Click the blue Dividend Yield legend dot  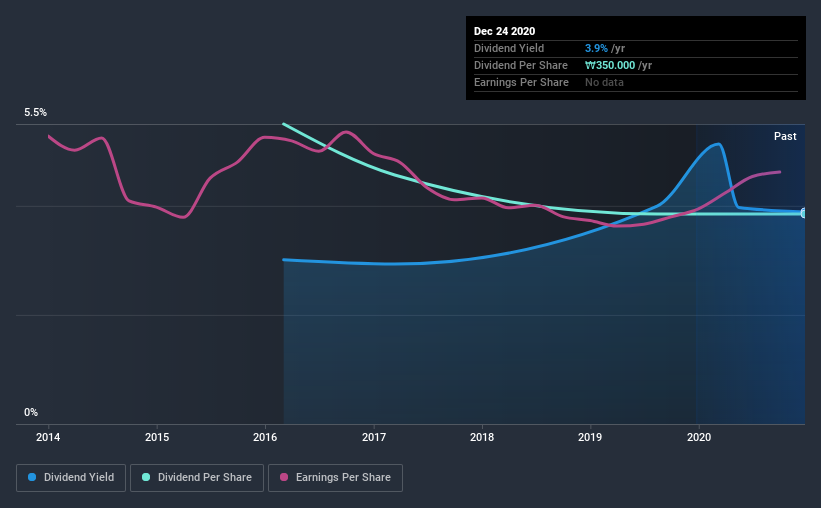32,477
